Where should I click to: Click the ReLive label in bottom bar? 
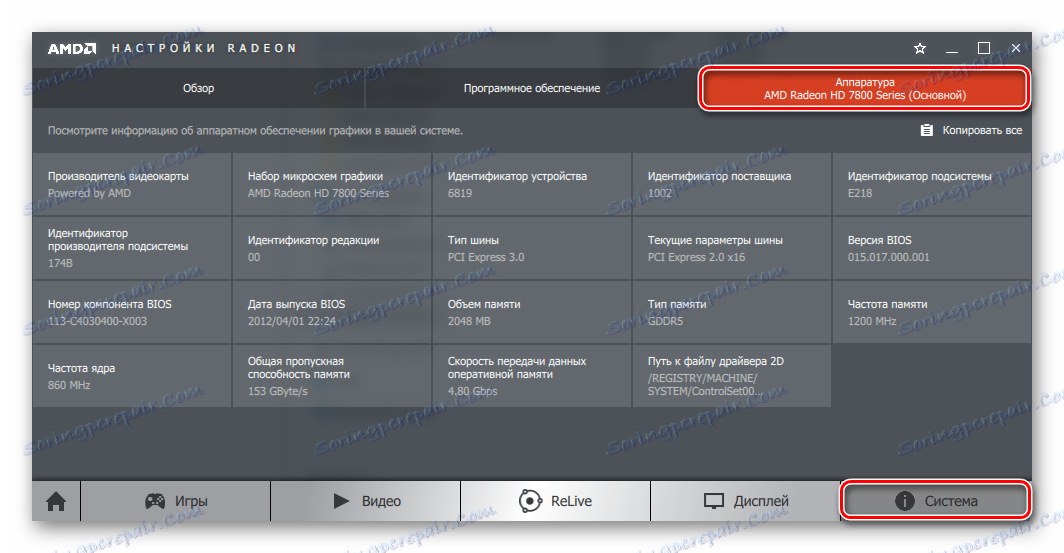[571, 501]
